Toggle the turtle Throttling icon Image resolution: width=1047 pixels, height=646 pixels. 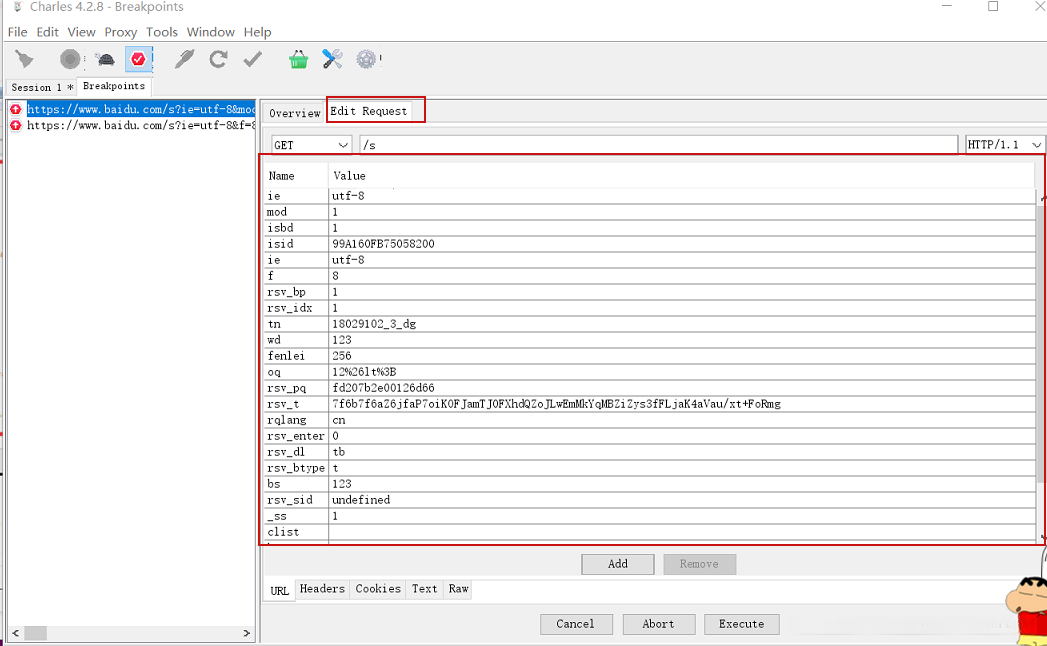(x=105, y=60)
